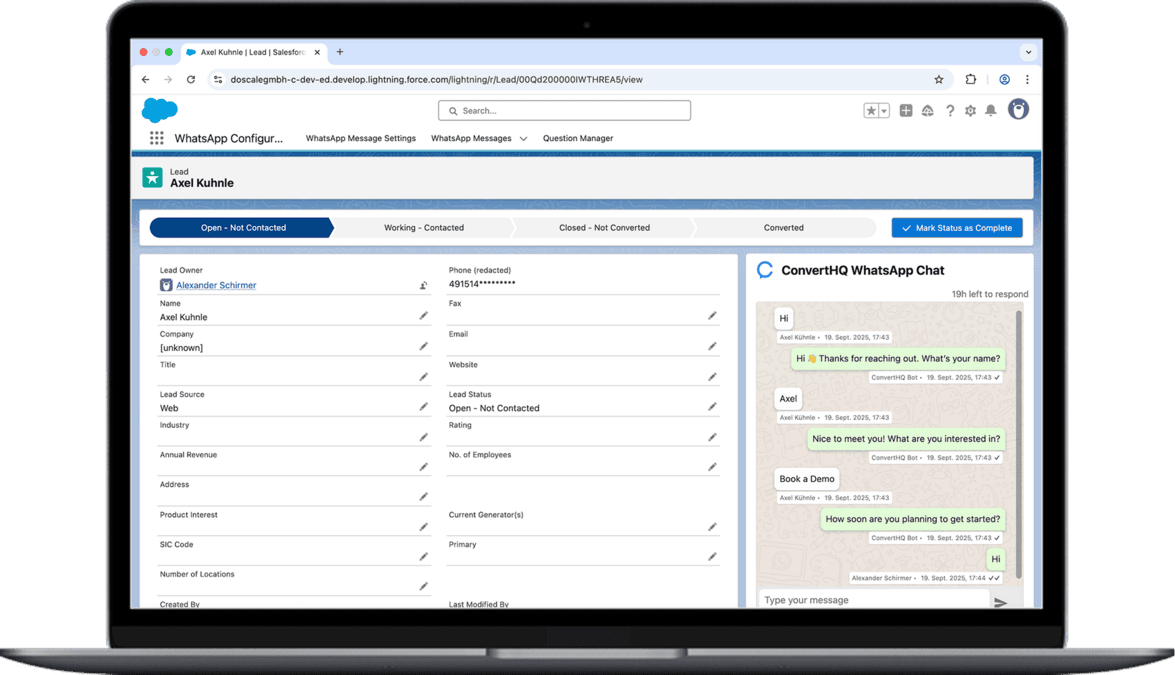This screenshot has height=675, width=1175.
Task: Reload the page
Action: 191,79
